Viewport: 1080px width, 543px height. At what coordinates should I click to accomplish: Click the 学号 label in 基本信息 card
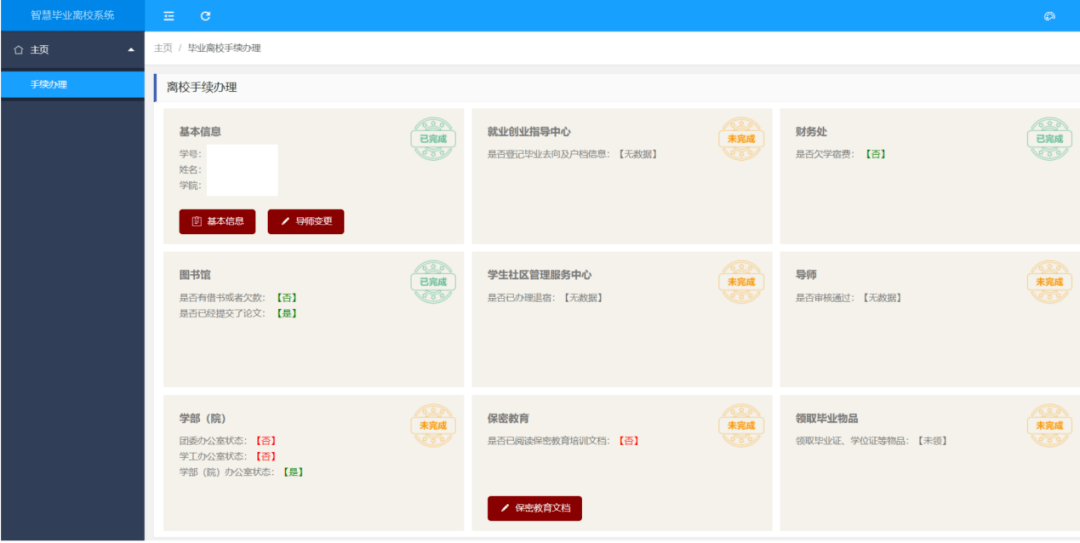(190, 154)
